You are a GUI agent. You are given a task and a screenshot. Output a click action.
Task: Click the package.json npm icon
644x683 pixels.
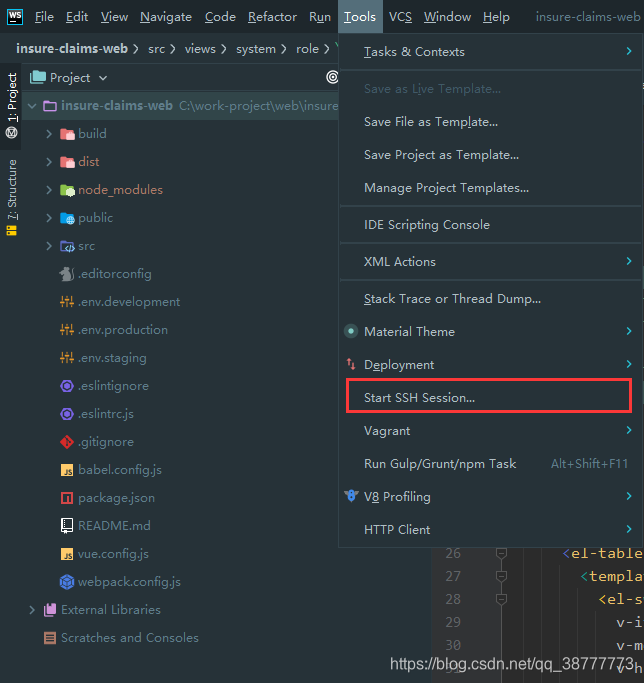tap(67, 498)
